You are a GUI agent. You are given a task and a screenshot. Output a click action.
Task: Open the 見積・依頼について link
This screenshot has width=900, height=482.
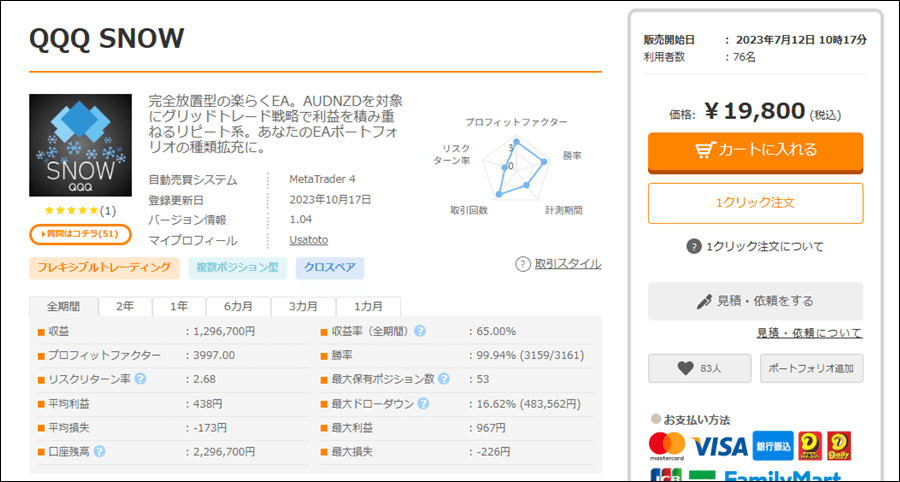[809, 333]
